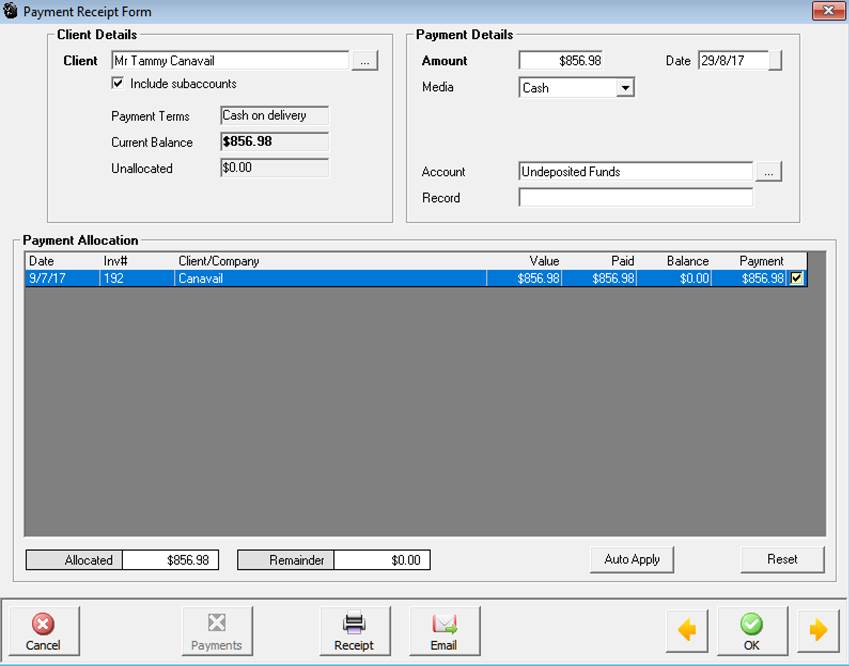Select row date 9/7/17 cell
The height and width of the screenshot is (666, 849).
(x=62, y=278)
